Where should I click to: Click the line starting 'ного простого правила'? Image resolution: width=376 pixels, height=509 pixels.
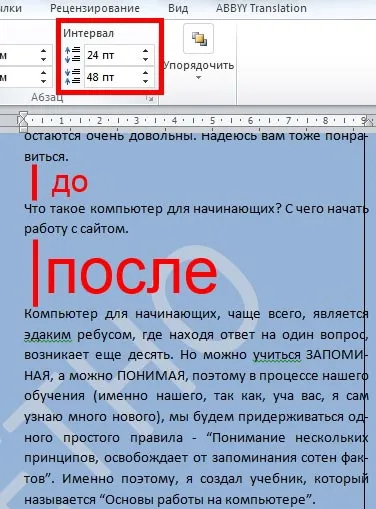tap(196, 438)
